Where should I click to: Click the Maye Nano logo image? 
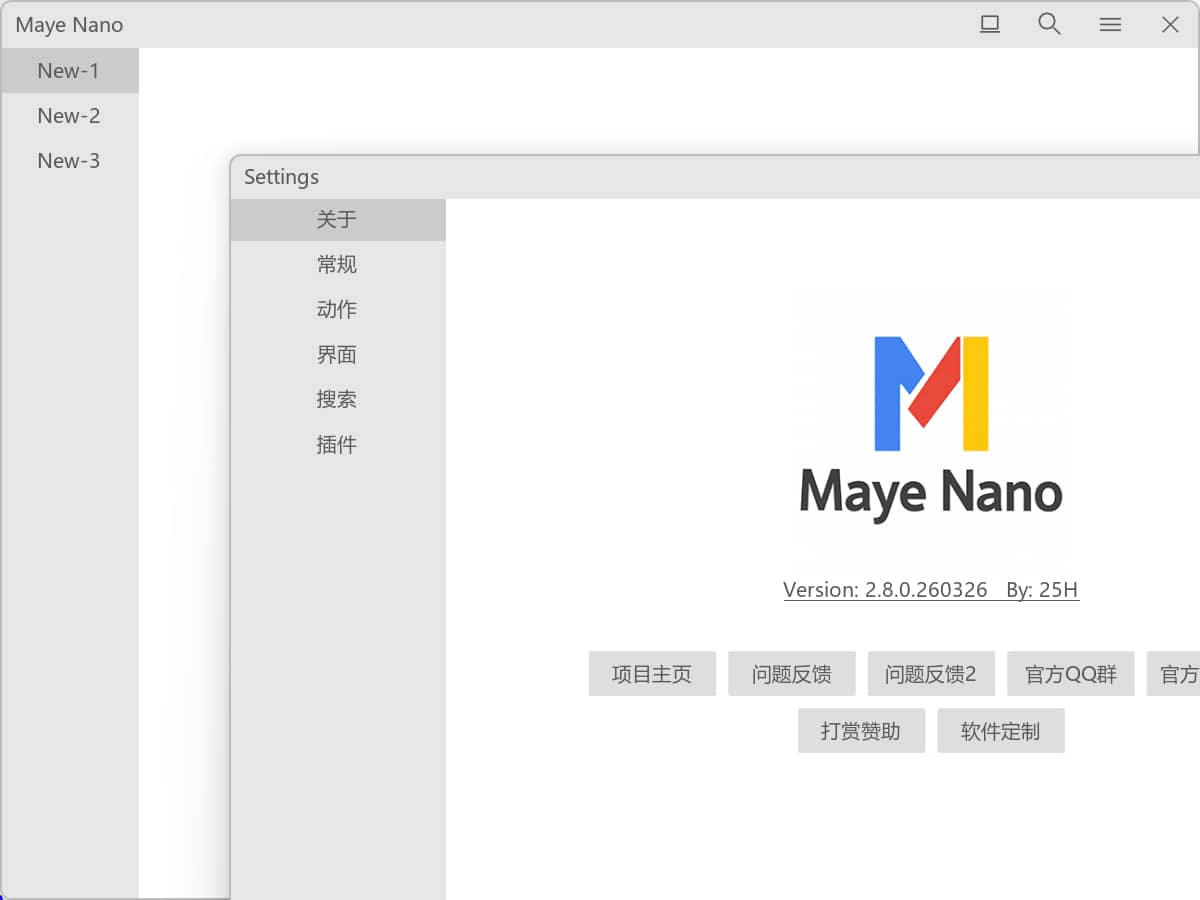[x=931, y=428]
